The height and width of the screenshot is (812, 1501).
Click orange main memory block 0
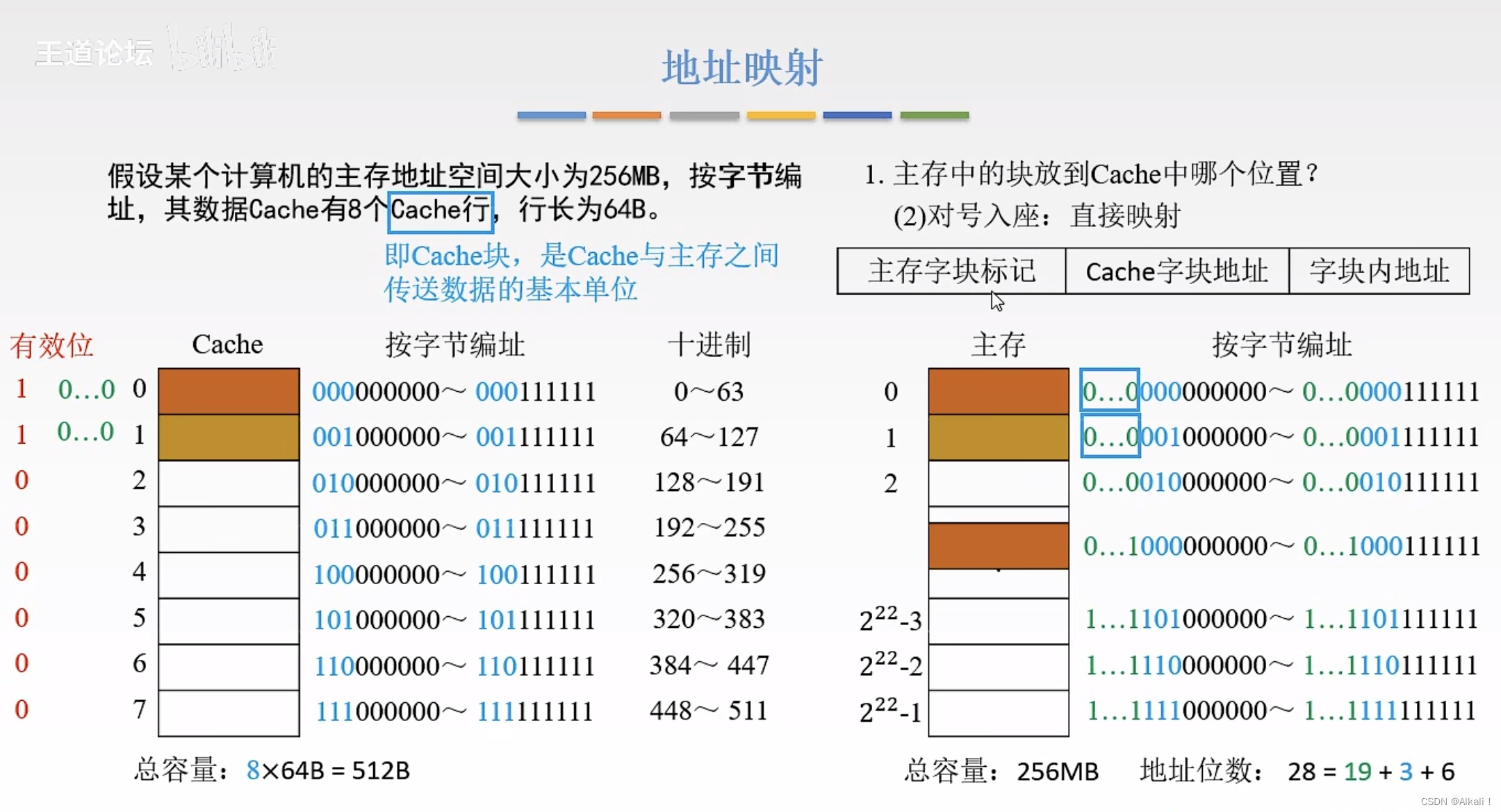click(x=998, y=391)
